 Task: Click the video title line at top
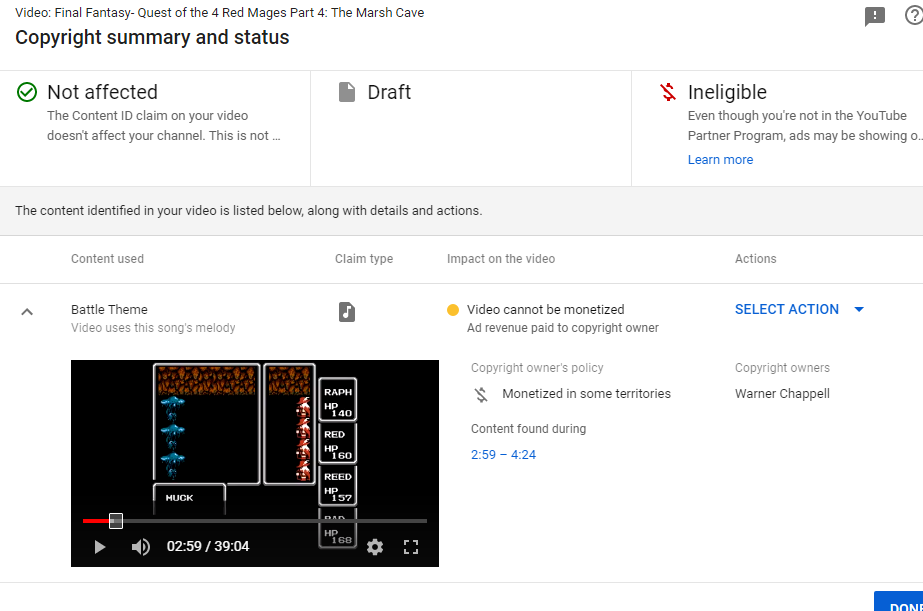pyautogui.click(x=220, y=13)
